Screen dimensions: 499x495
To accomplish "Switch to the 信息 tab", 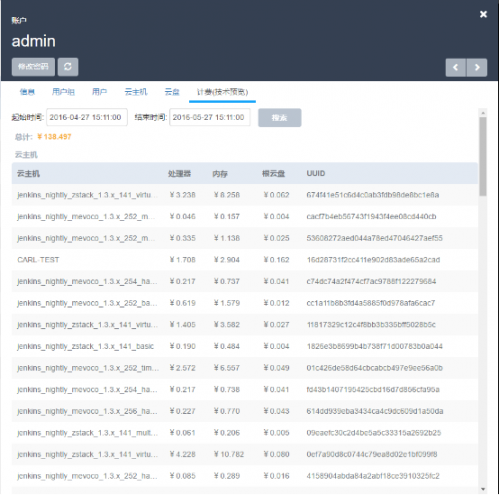I will [x=27, y=92].
